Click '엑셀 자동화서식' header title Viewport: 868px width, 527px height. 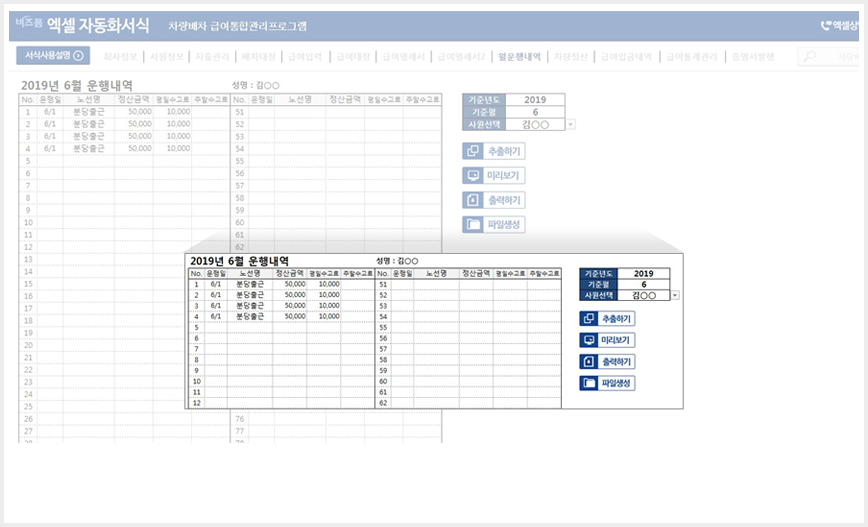98,25
